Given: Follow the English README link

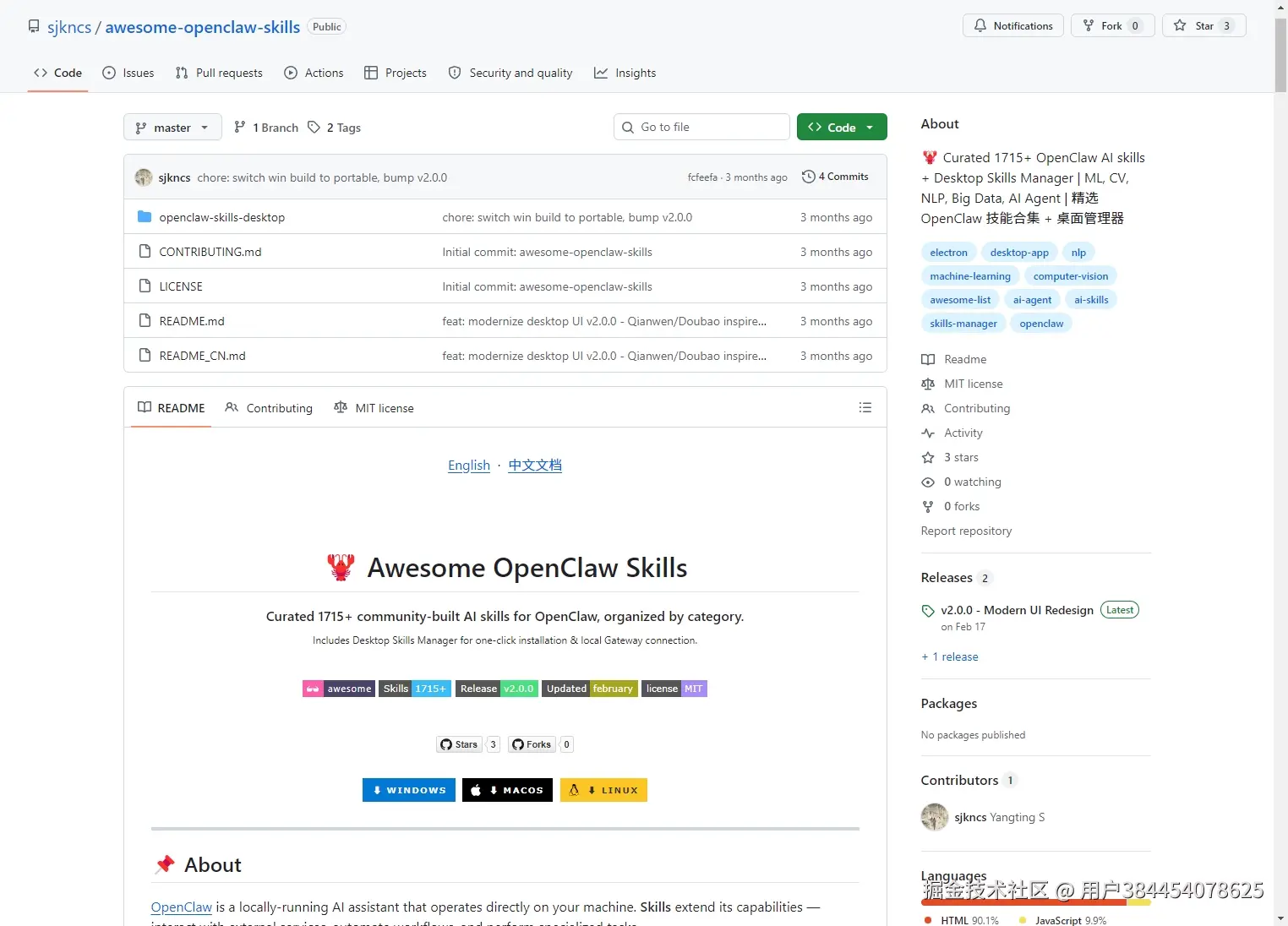Looking at the screenshot, I should click(x=469, y=466).
